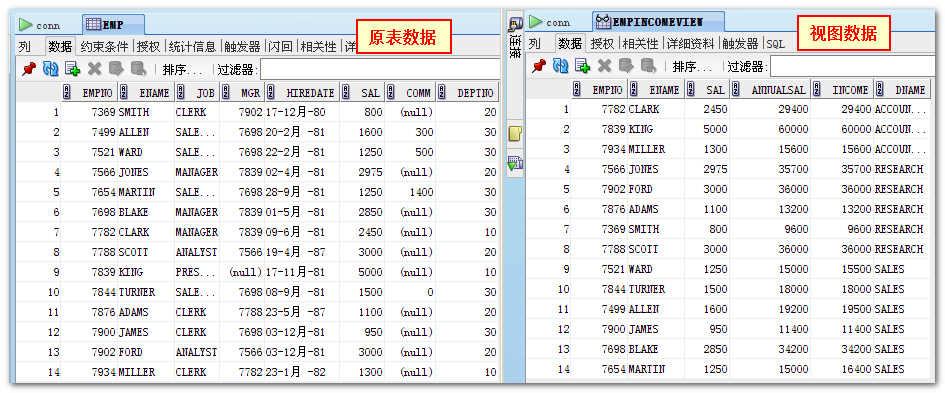Select hire date 17-12月-80 cell
This screenshot has width=945, height=393.
coord(302,112)
